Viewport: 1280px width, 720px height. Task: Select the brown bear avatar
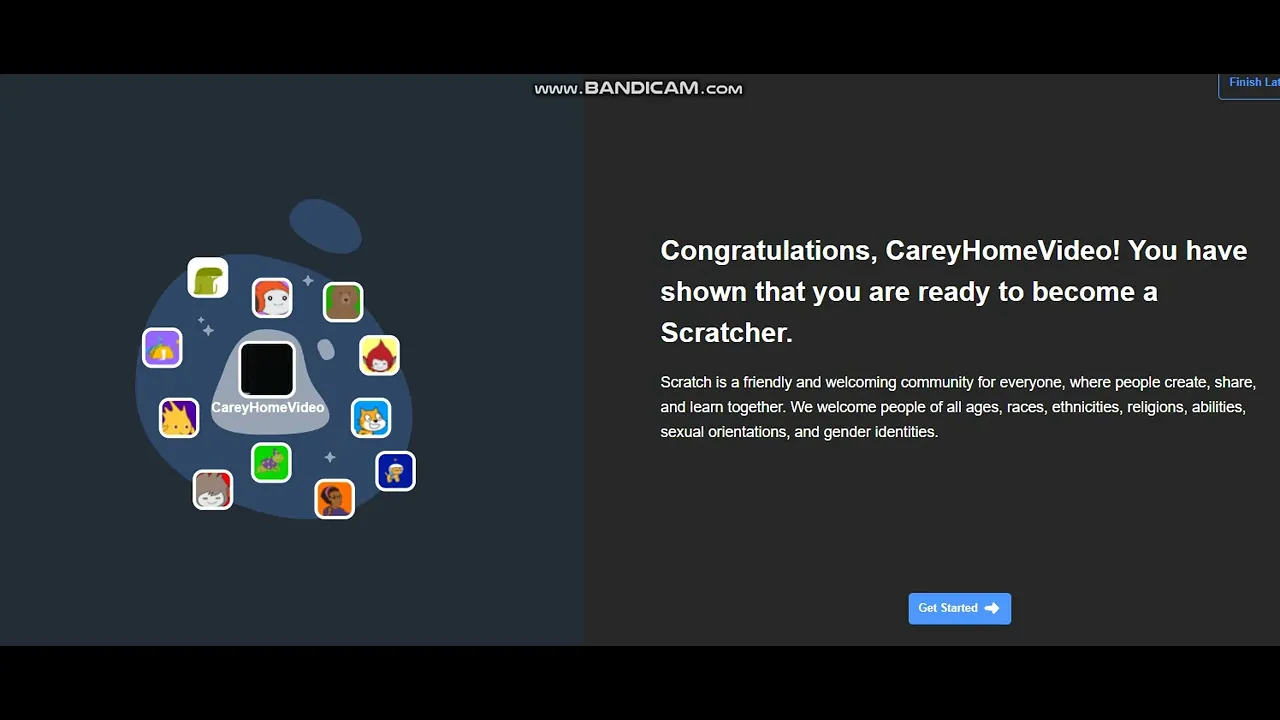[343, 301]
